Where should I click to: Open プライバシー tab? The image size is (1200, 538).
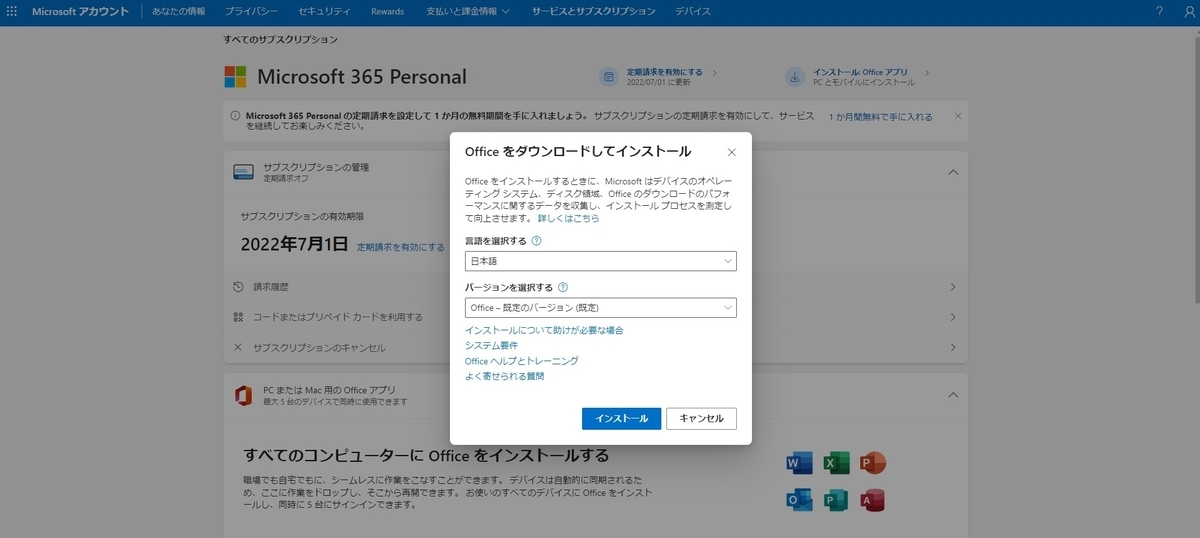point(252,11)
